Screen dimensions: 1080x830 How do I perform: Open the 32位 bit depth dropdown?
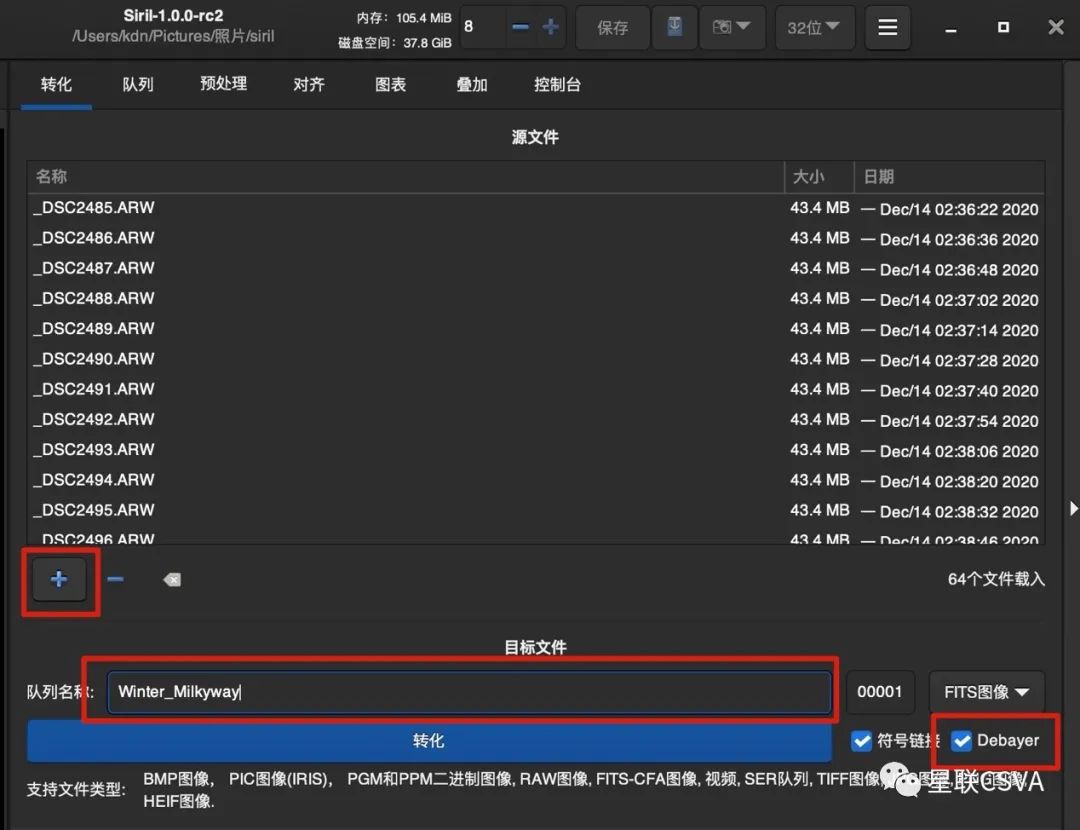pos(812,28)
